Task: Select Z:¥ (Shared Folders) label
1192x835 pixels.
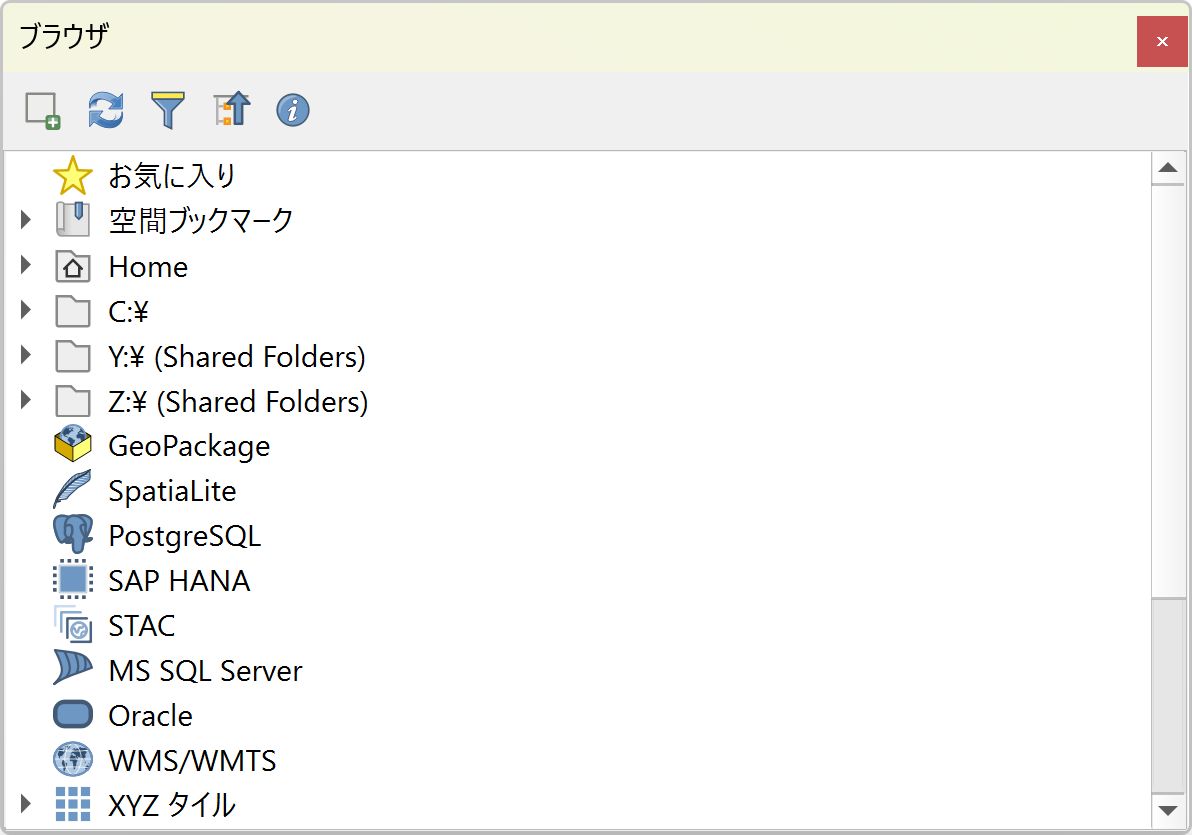Action: (238, 402)
